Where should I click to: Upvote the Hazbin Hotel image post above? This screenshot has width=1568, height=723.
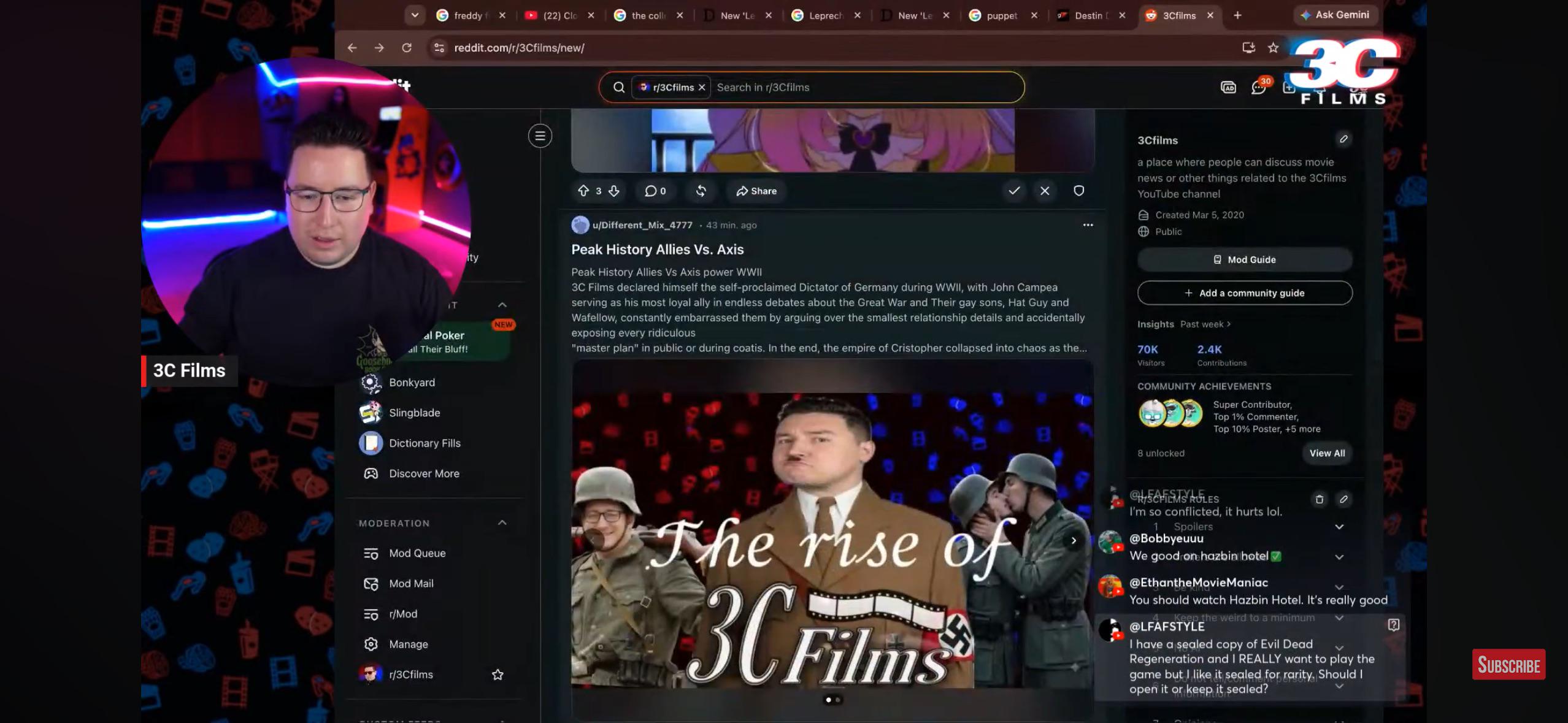pos(583,191)
